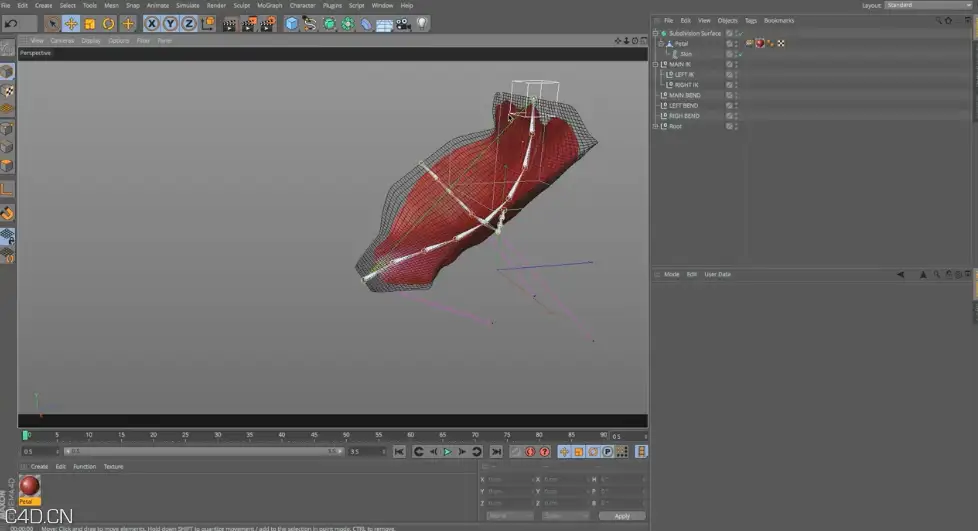This screenshot has height=531, width=978.
Task: Toggle position keyframe recording
Action: point(564,452)
